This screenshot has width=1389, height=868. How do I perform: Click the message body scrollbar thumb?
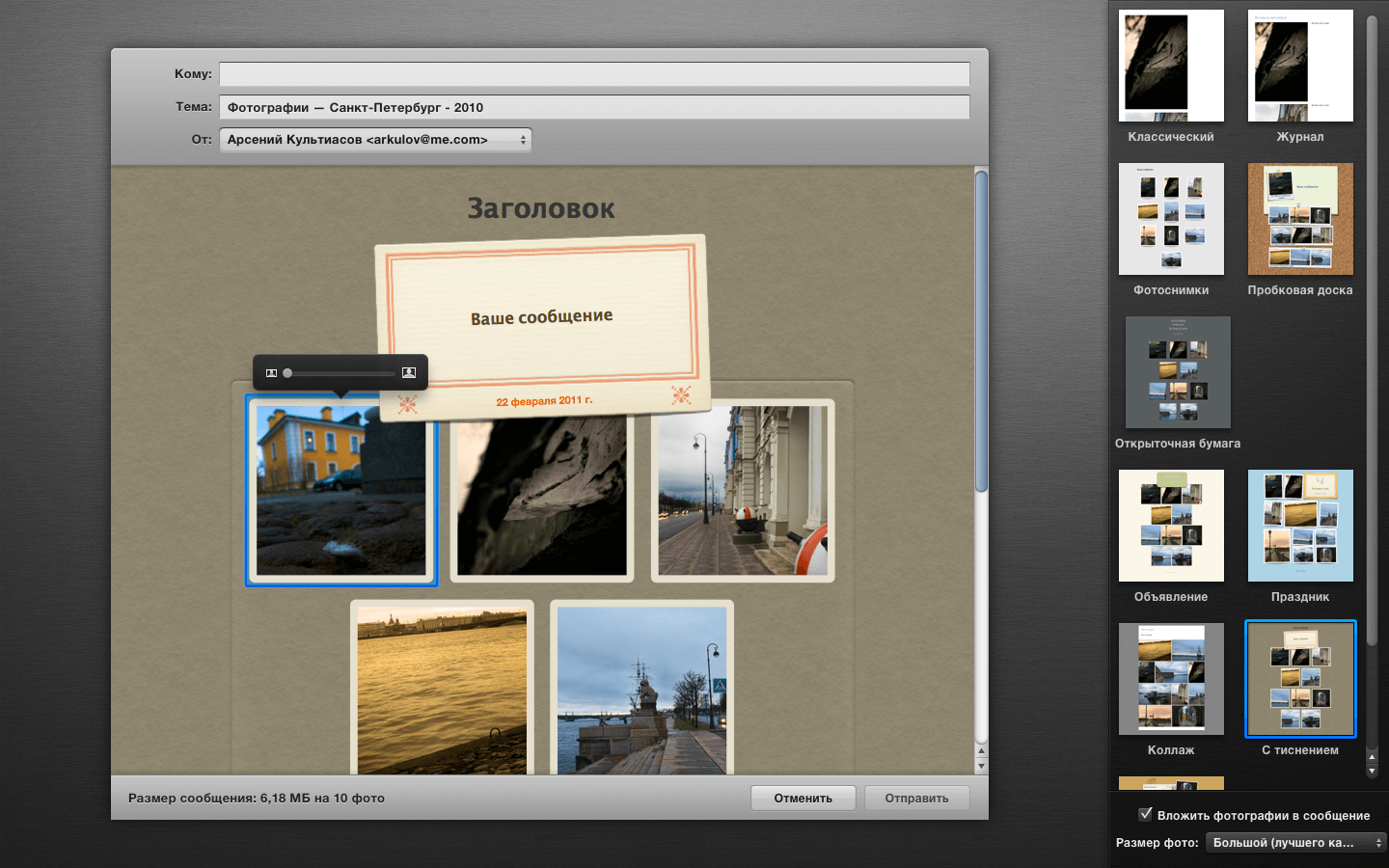[981, 331]
